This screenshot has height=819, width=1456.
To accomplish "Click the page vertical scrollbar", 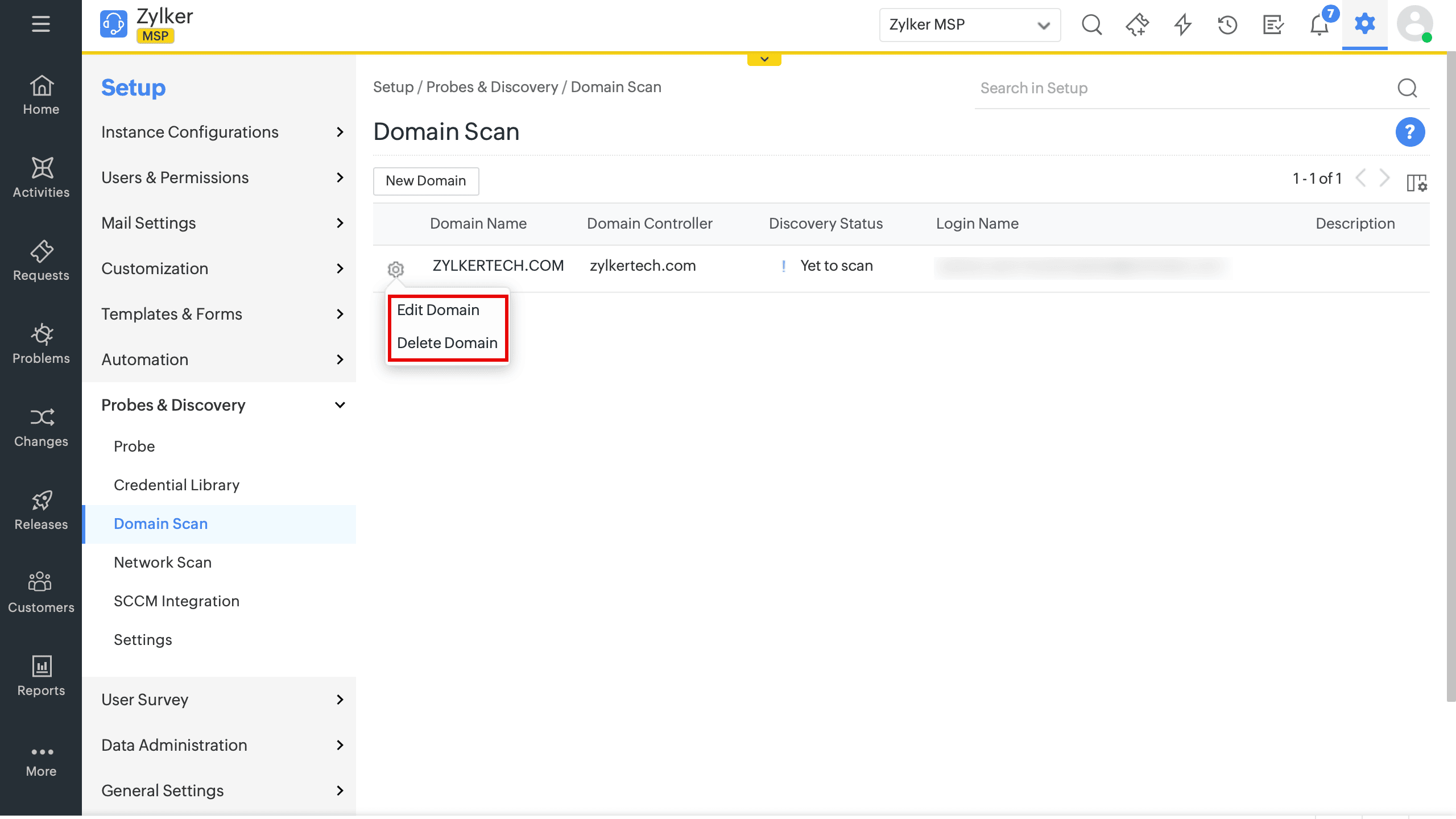I will pyautogui.click(x=1451, y=375).
